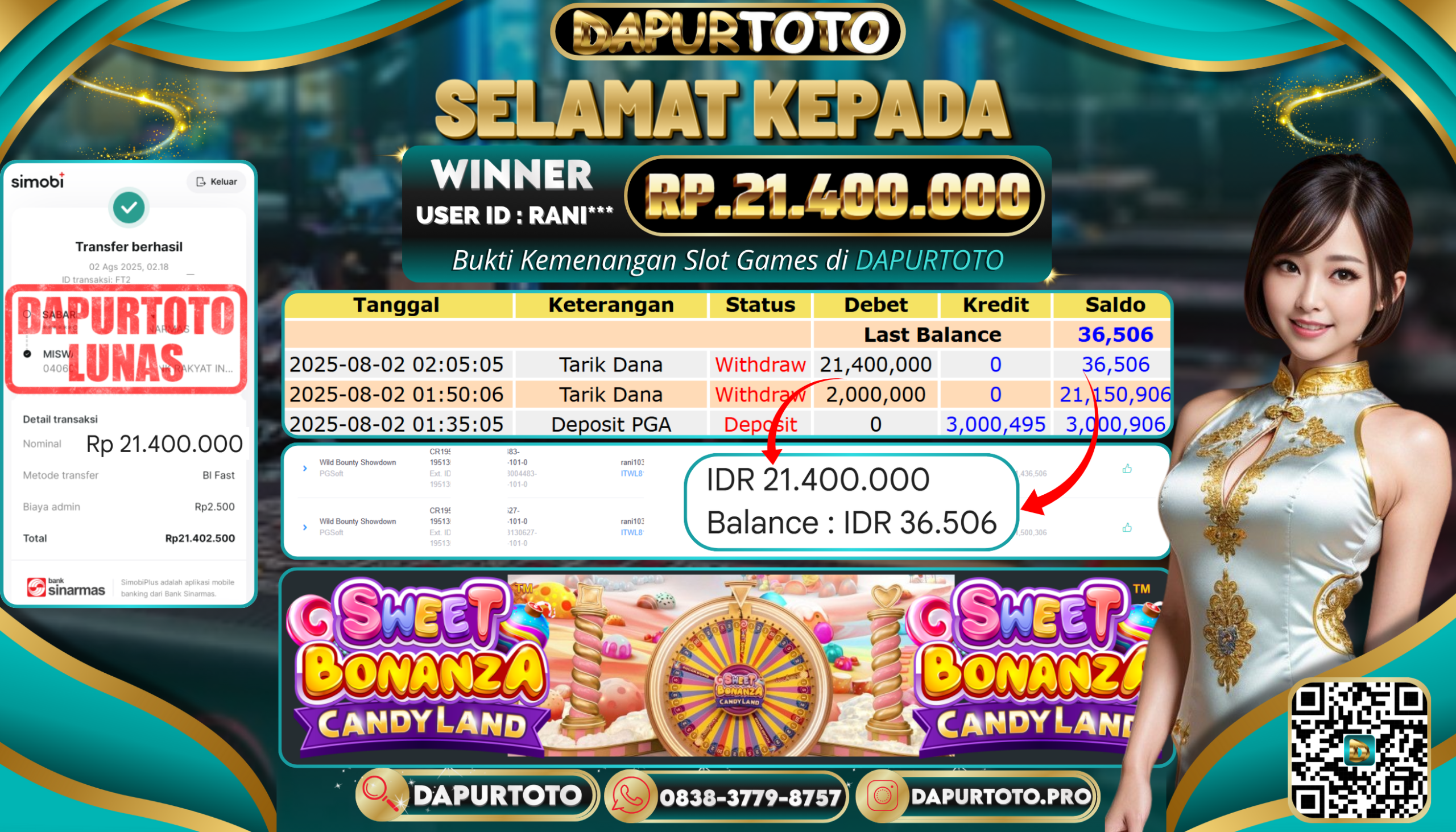This screenshot has width=1456, height=832.
Task: Click the DAPURTOTO.PRO link text
Action: 1001,796
